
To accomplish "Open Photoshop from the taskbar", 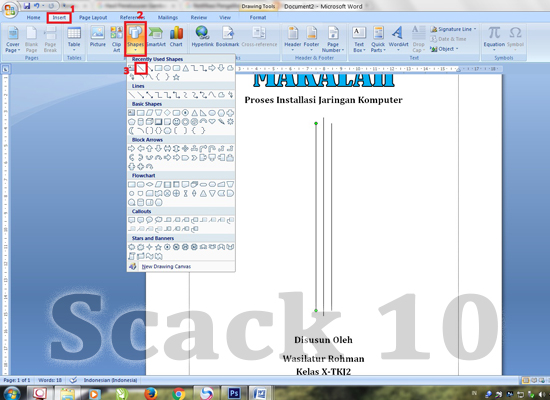I will (234, 393).
